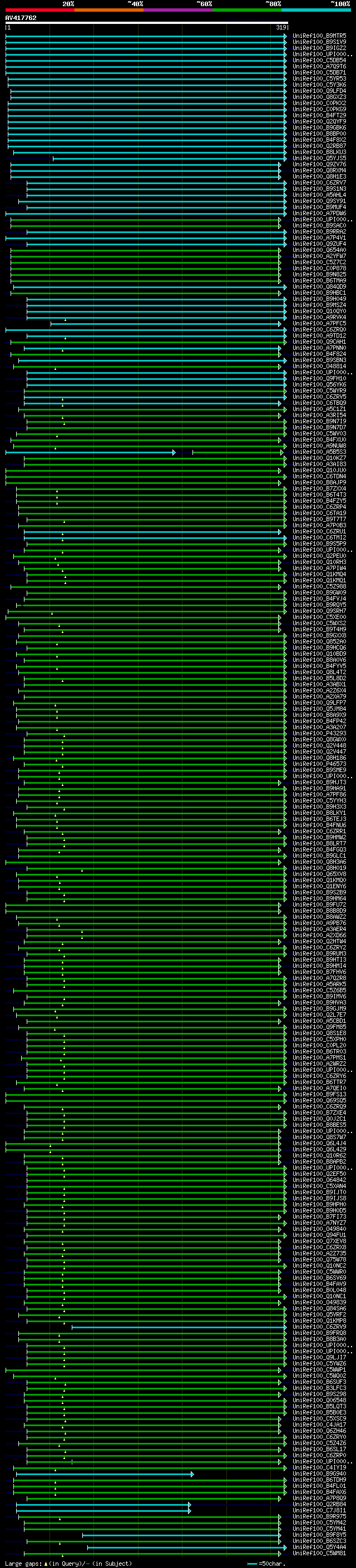Select the label UniRef100_B8LKU3

(x=319, y=152)
